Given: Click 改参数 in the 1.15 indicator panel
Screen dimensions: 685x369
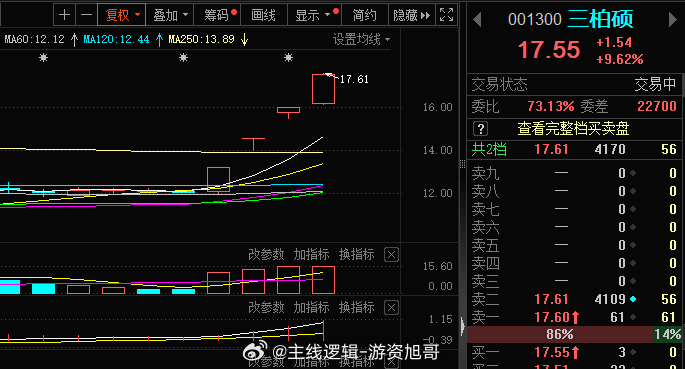Looking at the screenshot, I should pyautogui.click(x=266, y=307).
